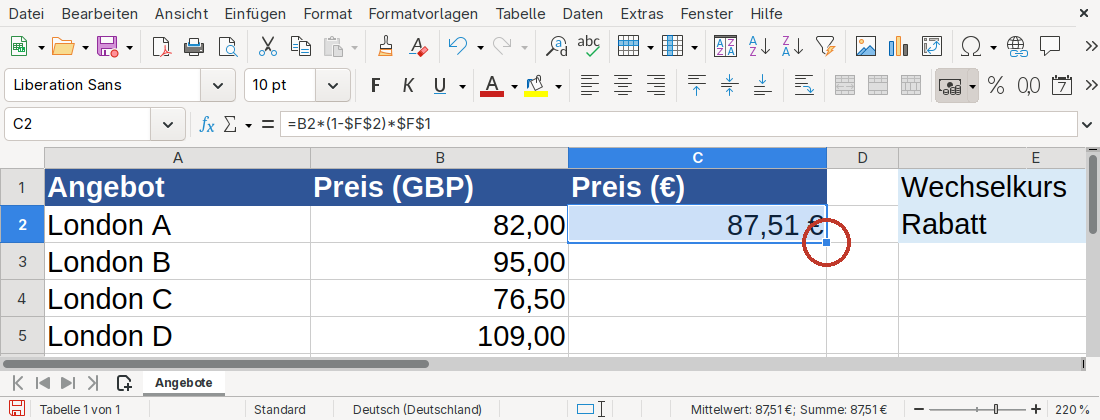Click the redo arrow

502,47
